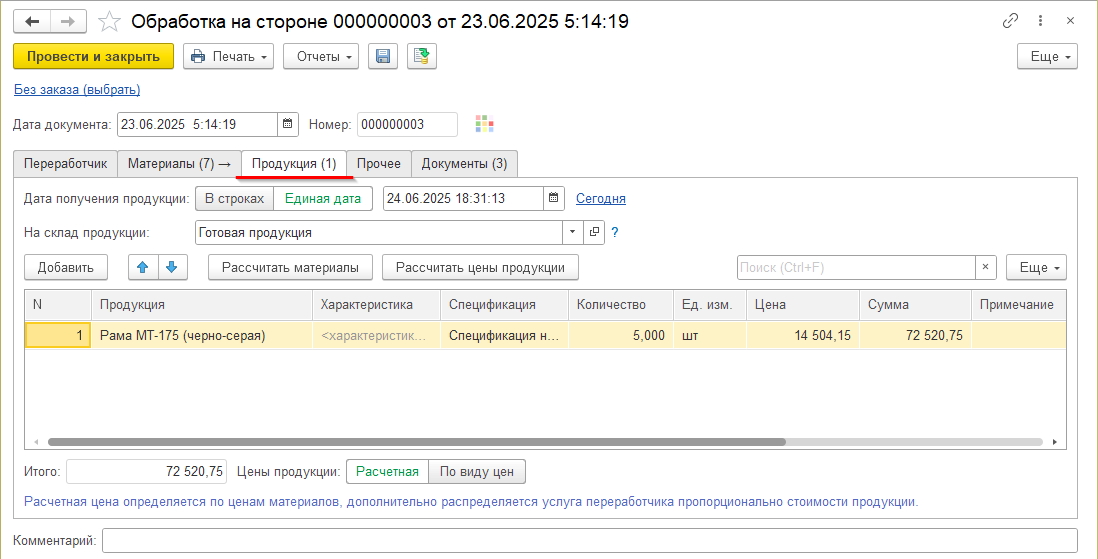Viewport: 1098px width, 559px height.
Task: Click Рассчитать цены продукции button
Action: [x=480, y=267]
